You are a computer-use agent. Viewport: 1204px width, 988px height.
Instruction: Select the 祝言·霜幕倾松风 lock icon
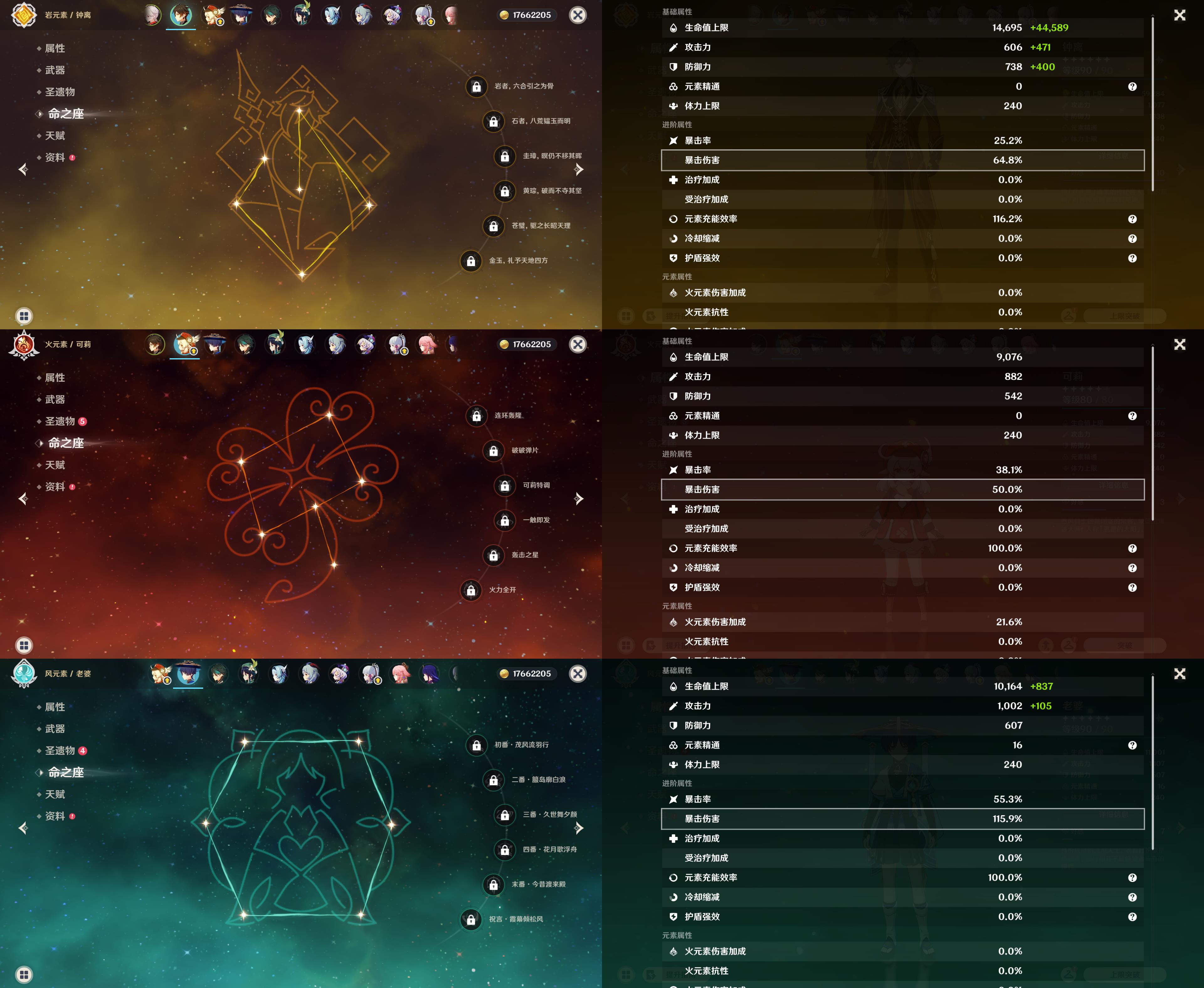[x=471, y=919]
